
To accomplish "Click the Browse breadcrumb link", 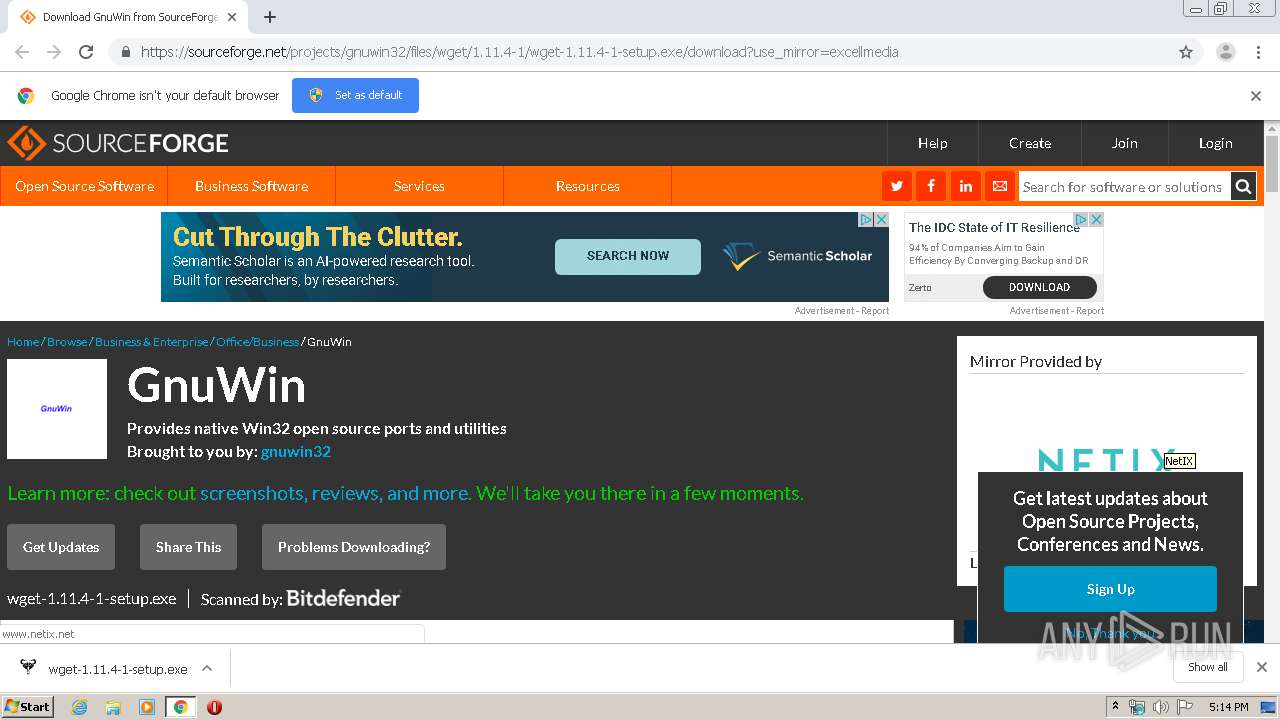I will click(x=67, y=342).
